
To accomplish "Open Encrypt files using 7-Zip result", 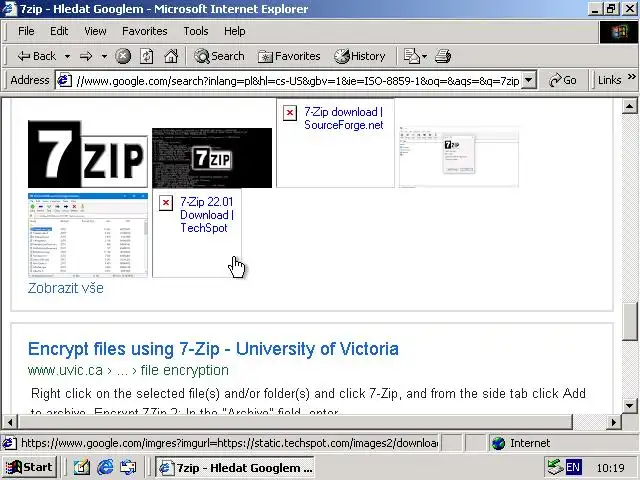I will [213, 349].
